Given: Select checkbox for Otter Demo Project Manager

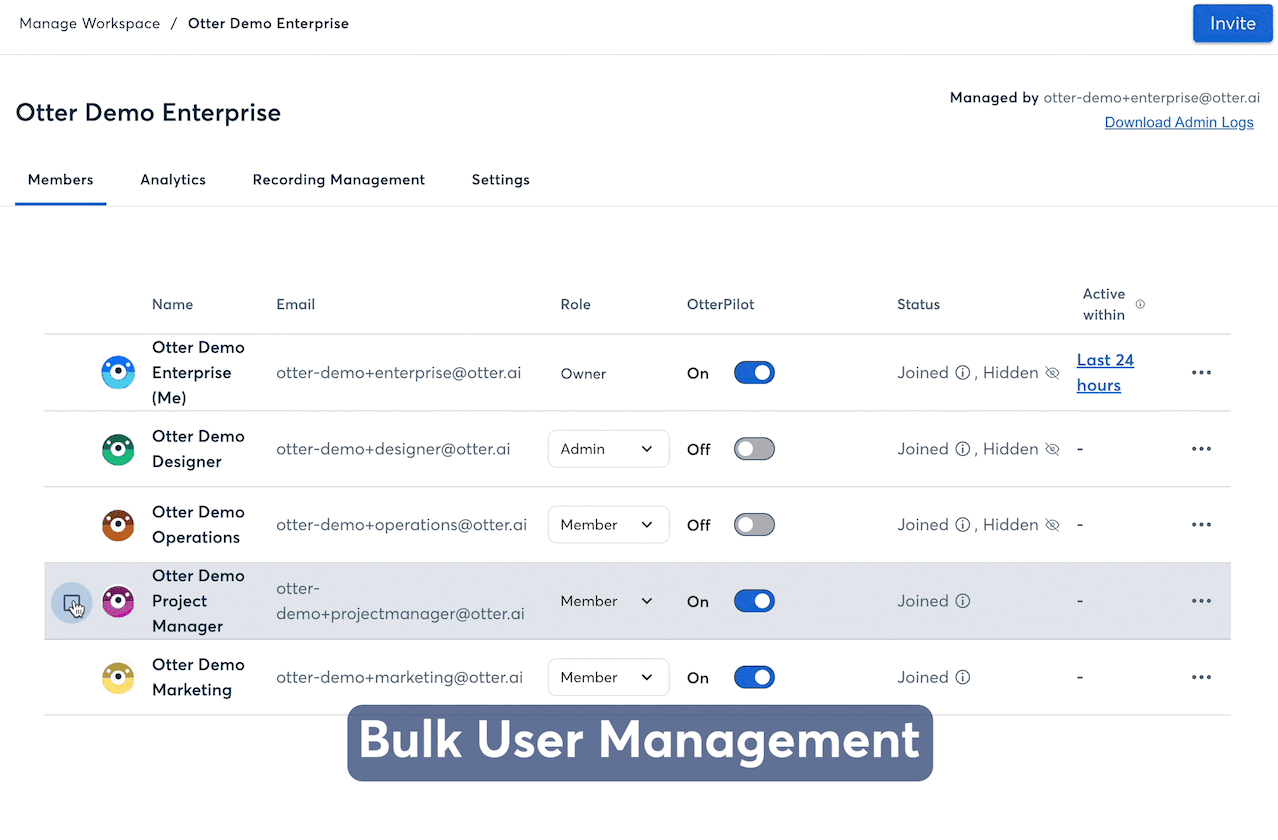Looking at the screenshot, I should tap(71, 602).
